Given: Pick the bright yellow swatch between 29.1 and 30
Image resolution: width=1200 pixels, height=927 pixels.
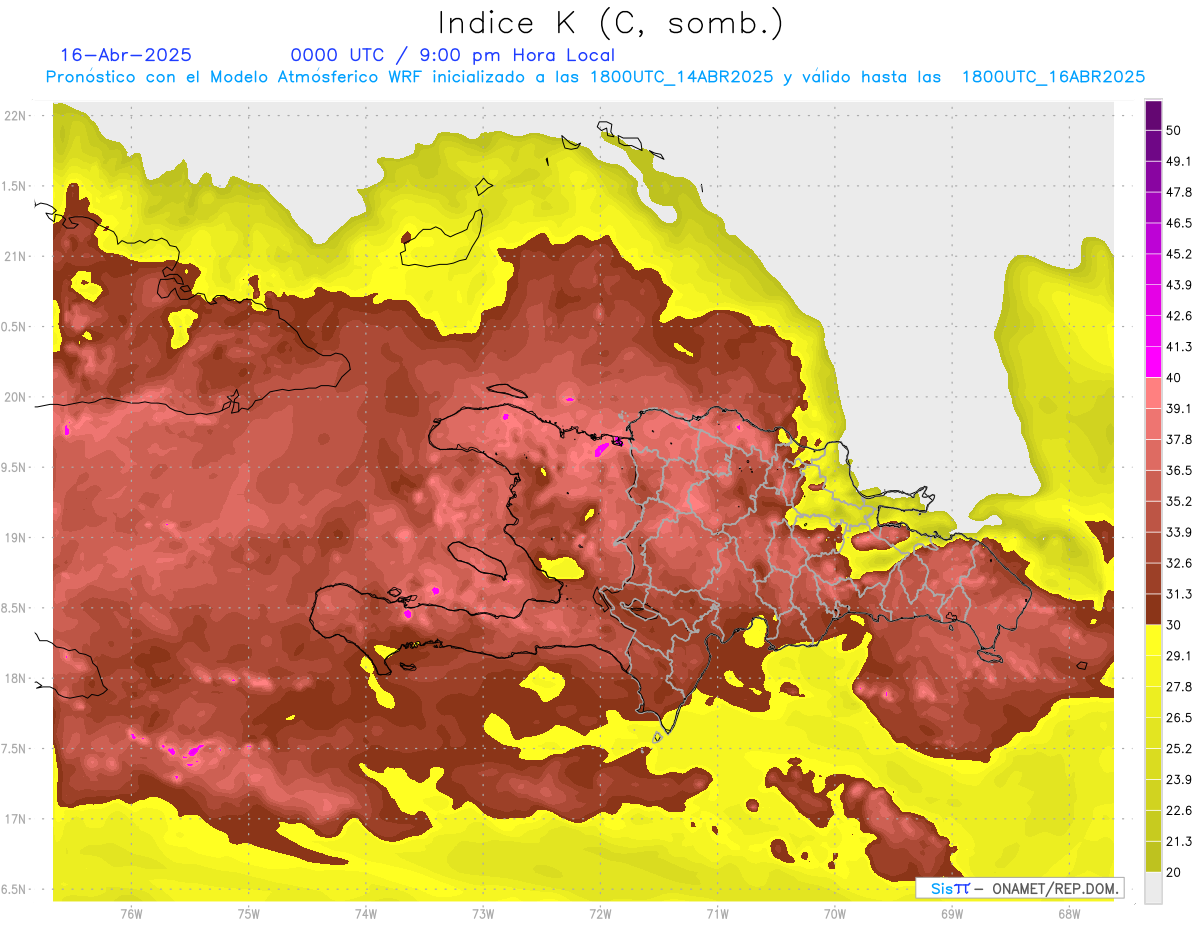Looking at the screenshot, I should pos(1153,640).
